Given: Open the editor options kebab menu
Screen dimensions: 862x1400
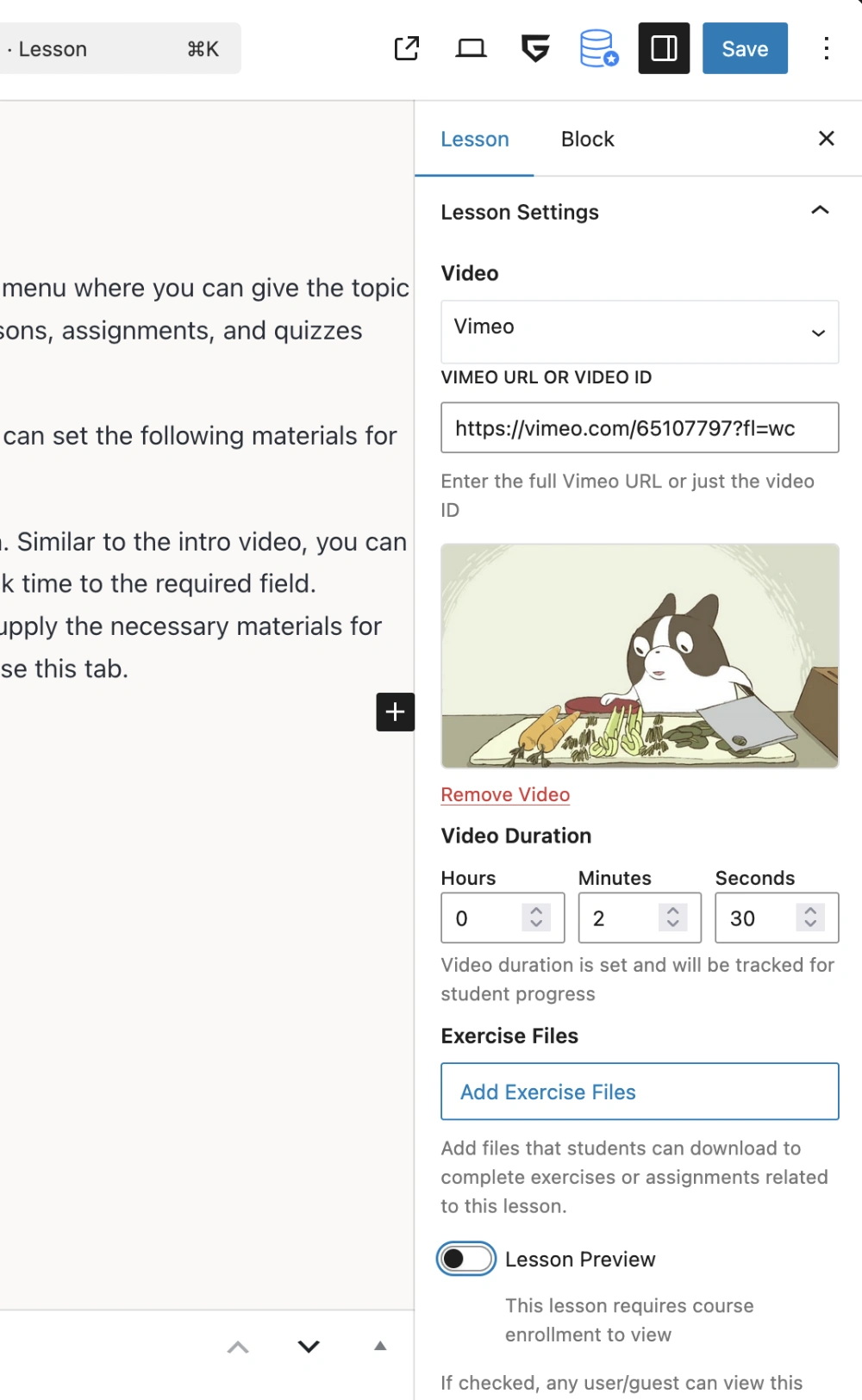Looking at the screenshot, I should [x=827, y=48].
